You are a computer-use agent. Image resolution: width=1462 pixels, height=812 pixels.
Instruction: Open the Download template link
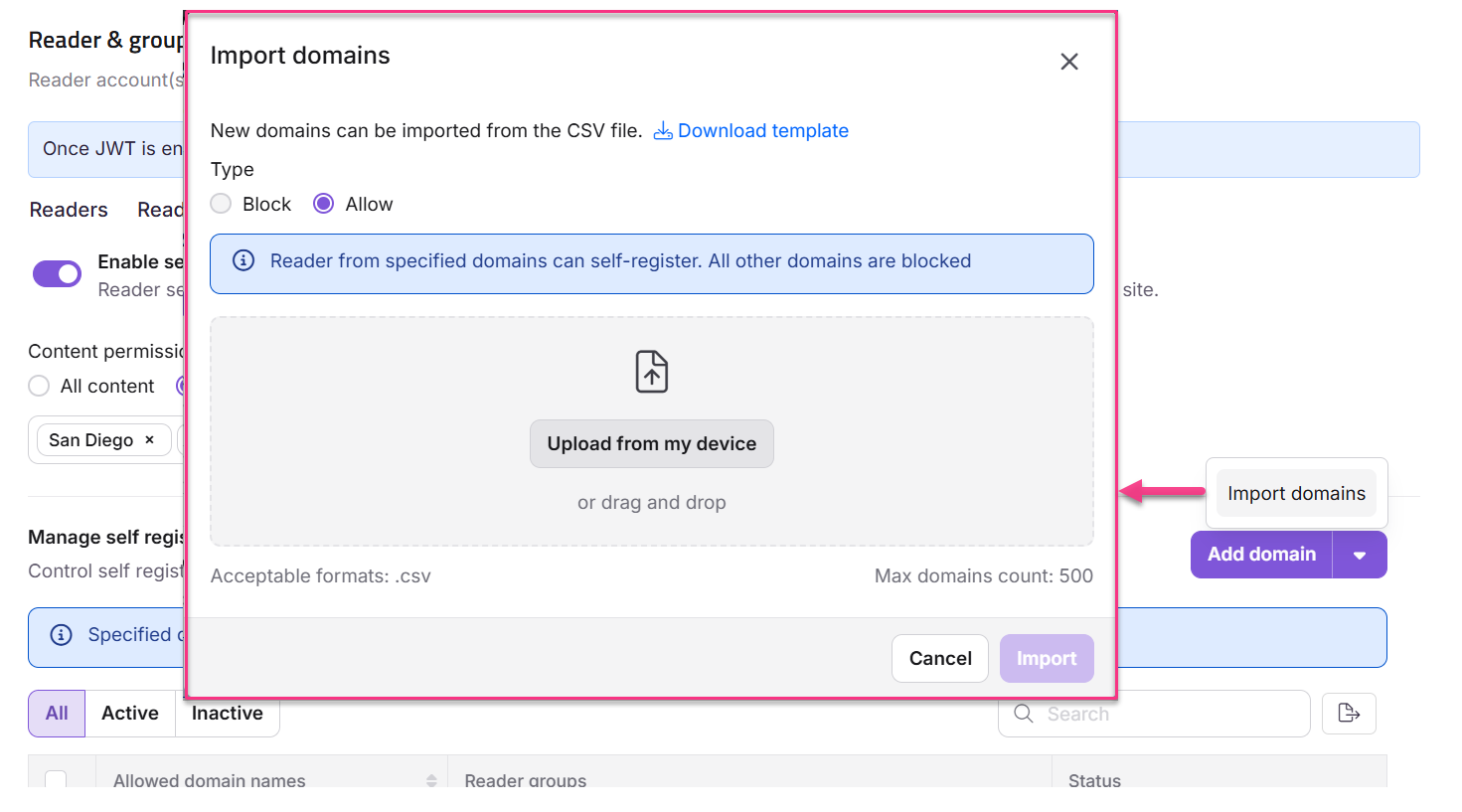click(x=763, y=130)
